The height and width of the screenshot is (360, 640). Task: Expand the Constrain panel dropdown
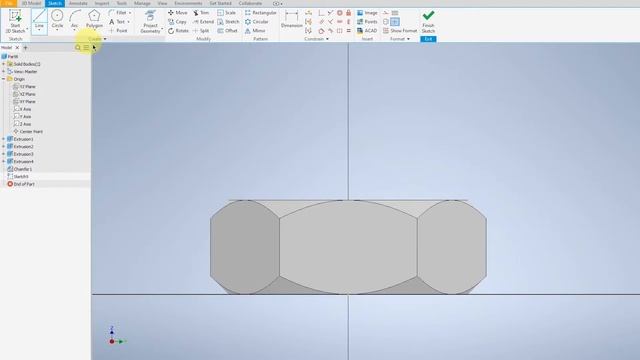click(x=327, y=39)
